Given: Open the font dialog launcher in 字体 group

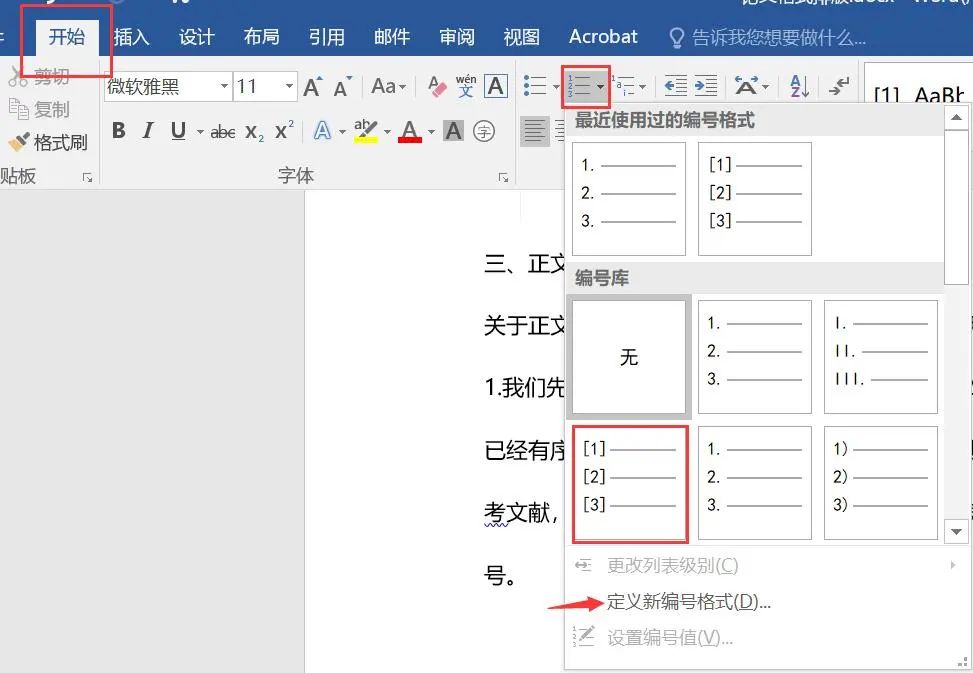Looking at the screenshot, I should pyautogui.click(x=503, y=178).
